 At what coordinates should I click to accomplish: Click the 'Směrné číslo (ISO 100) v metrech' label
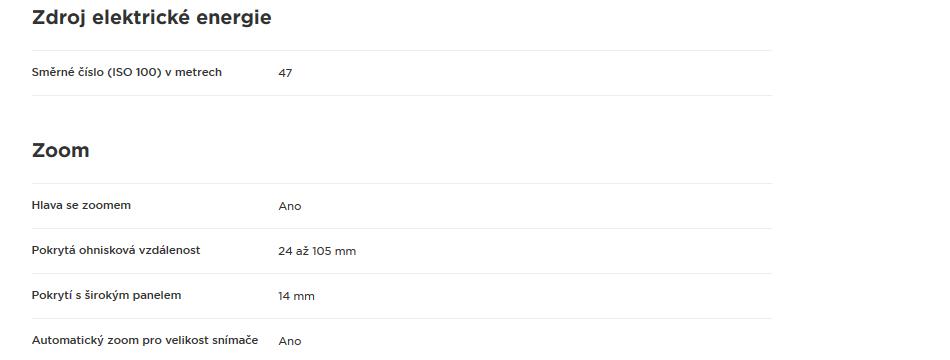point(127,72)
